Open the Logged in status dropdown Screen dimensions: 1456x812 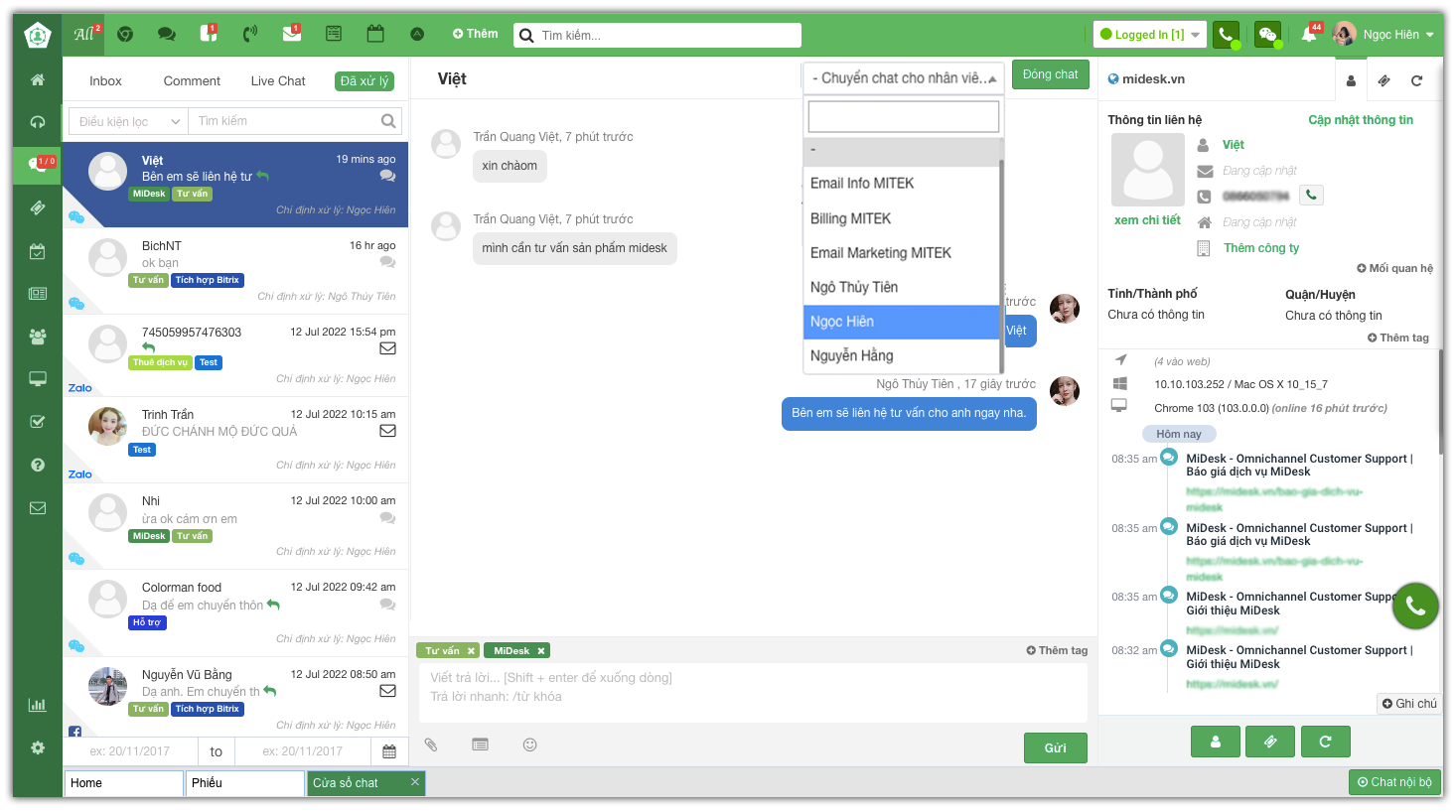click(1150, 35)
